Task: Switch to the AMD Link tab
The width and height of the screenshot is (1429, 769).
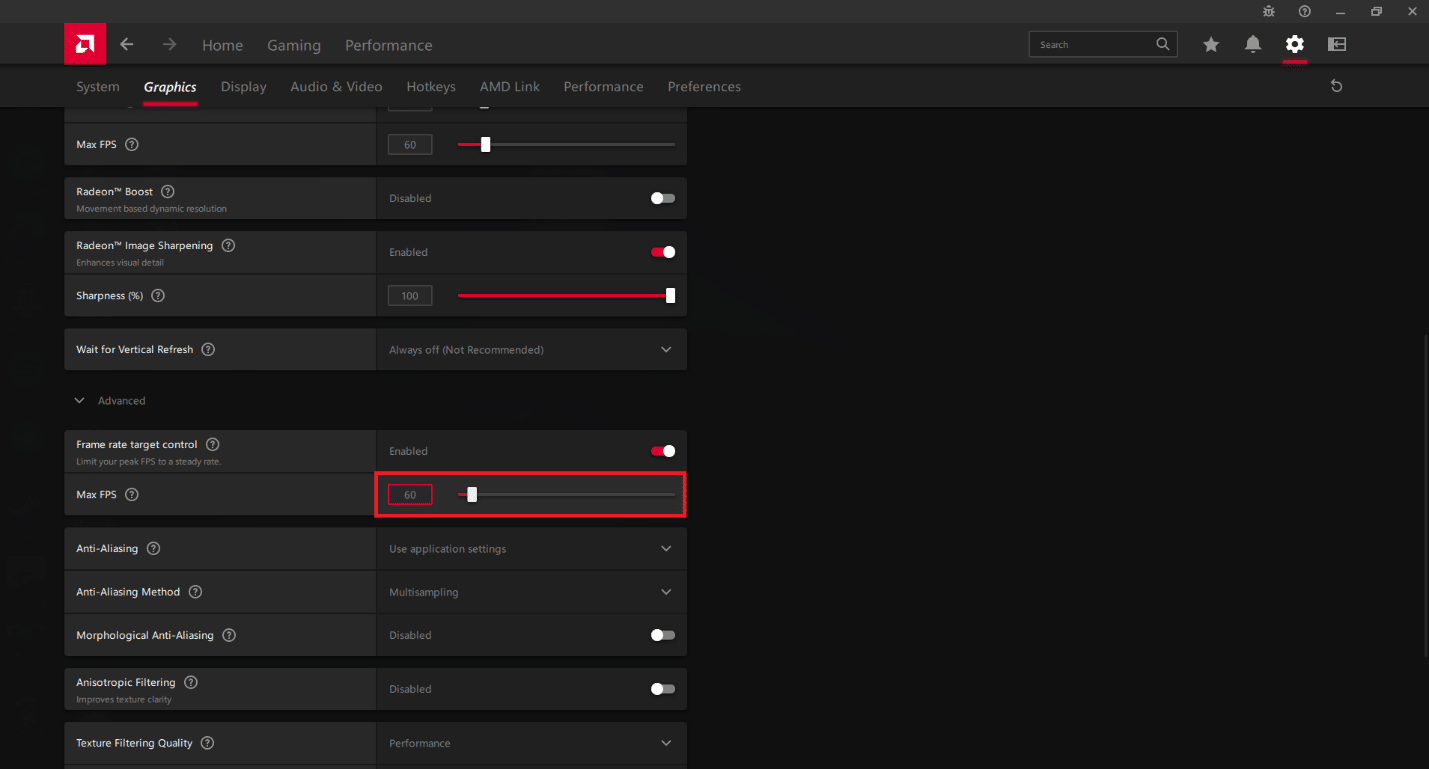Action: (510, 87)
